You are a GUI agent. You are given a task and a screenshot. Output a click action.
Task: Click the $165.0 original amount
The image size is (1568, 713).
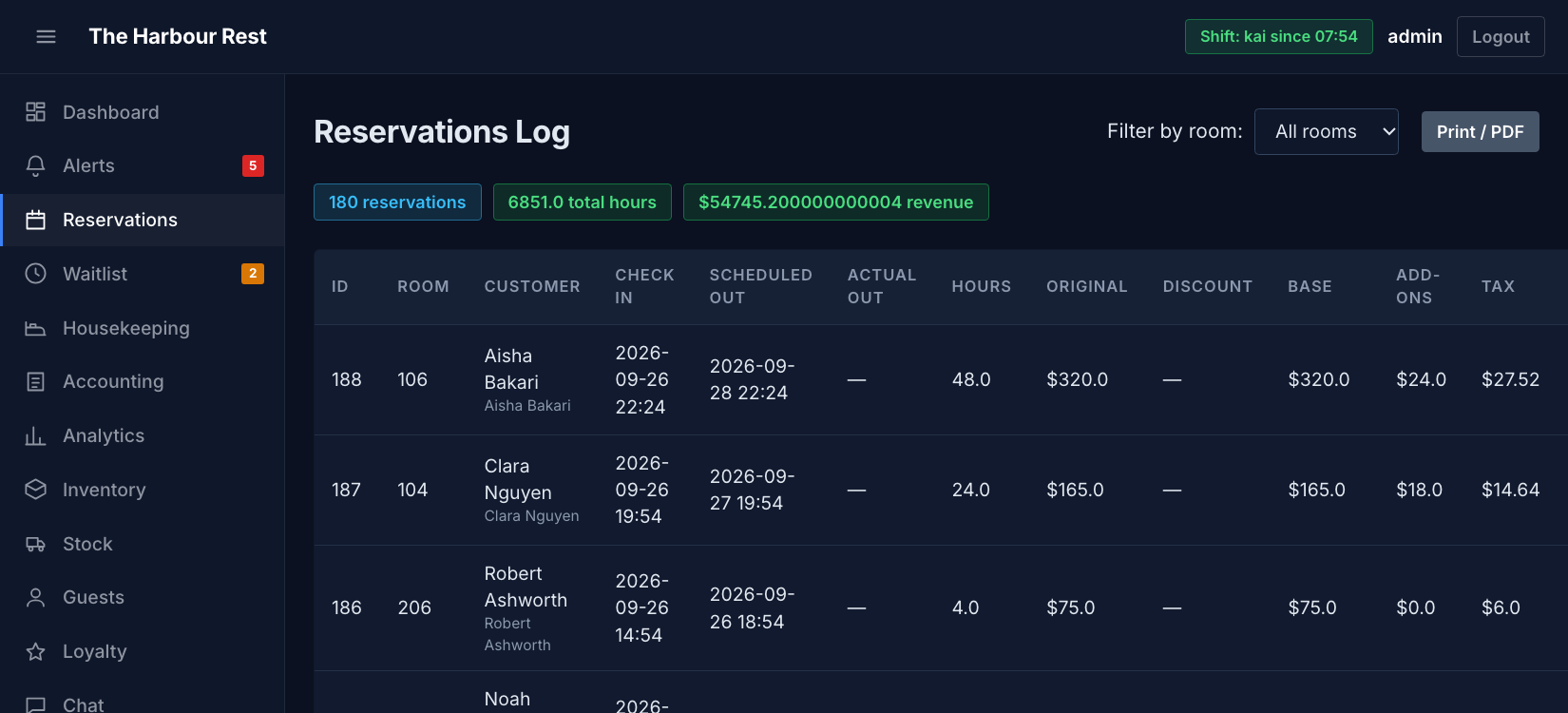1075,490
